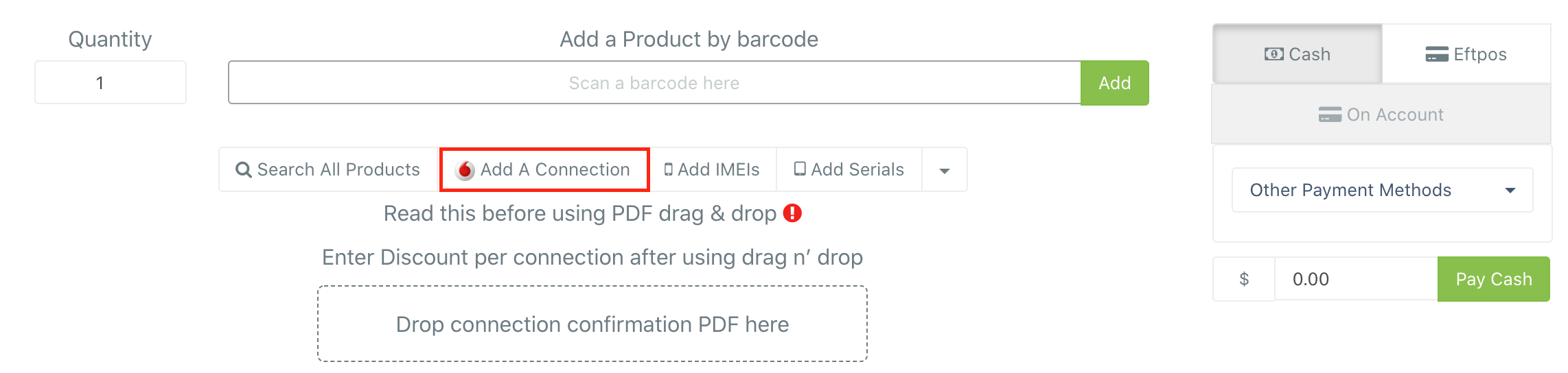Expand the caret dropdown after Add Serials
Image resolution: width=1568 pixels, height=373 pixels.
click(945, 169)
